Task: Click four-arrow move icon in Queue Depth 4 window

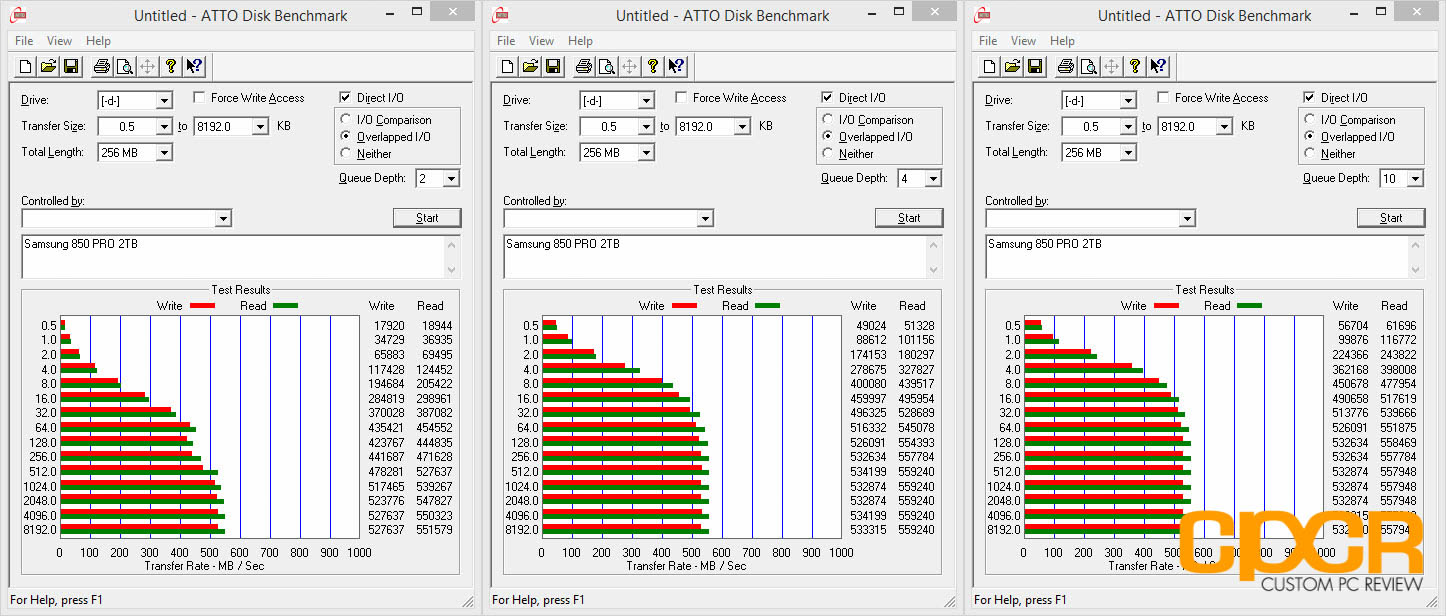Action: (x=629, y=67)
